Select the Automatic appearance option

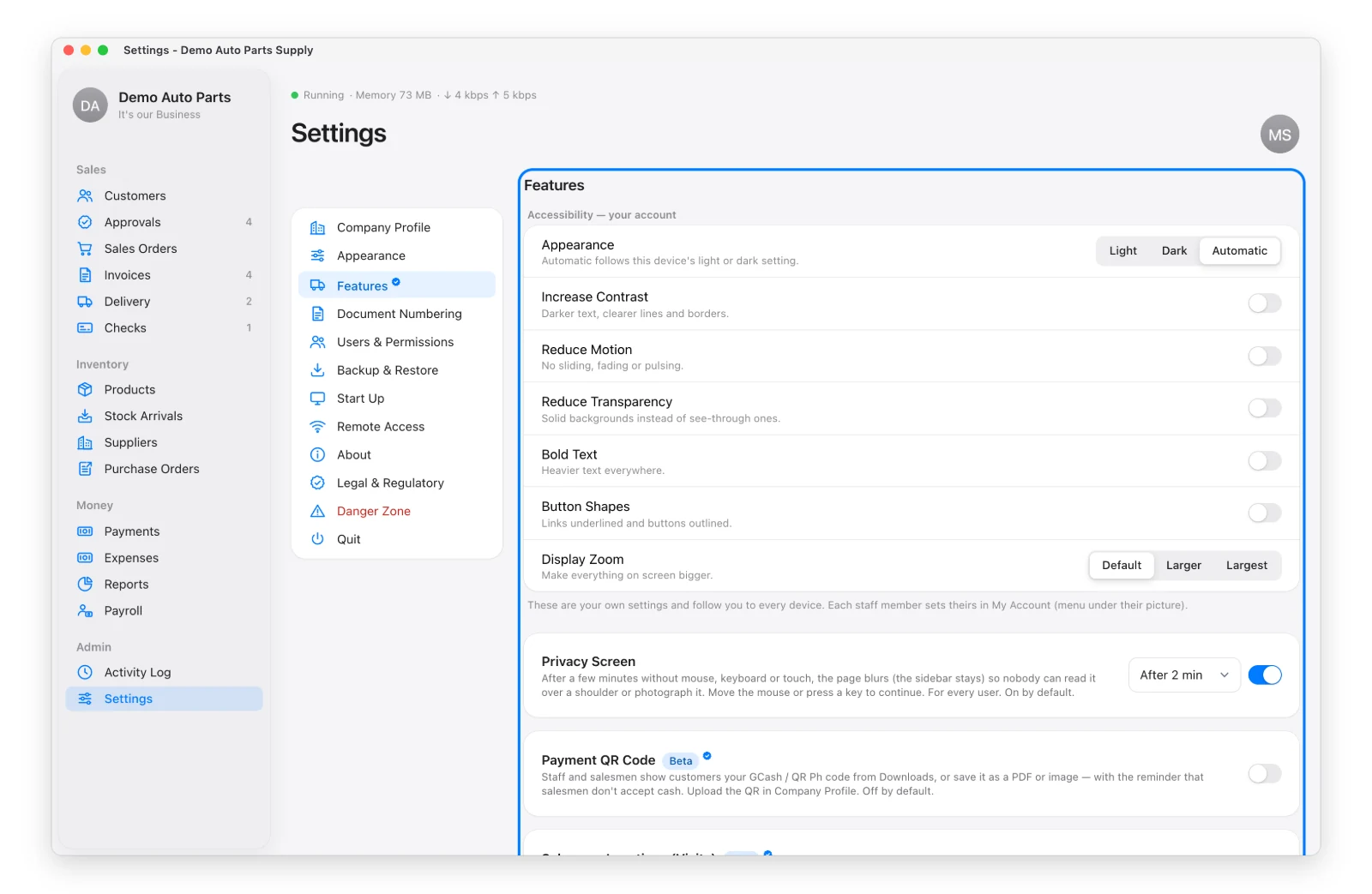tap(1239, 251)
